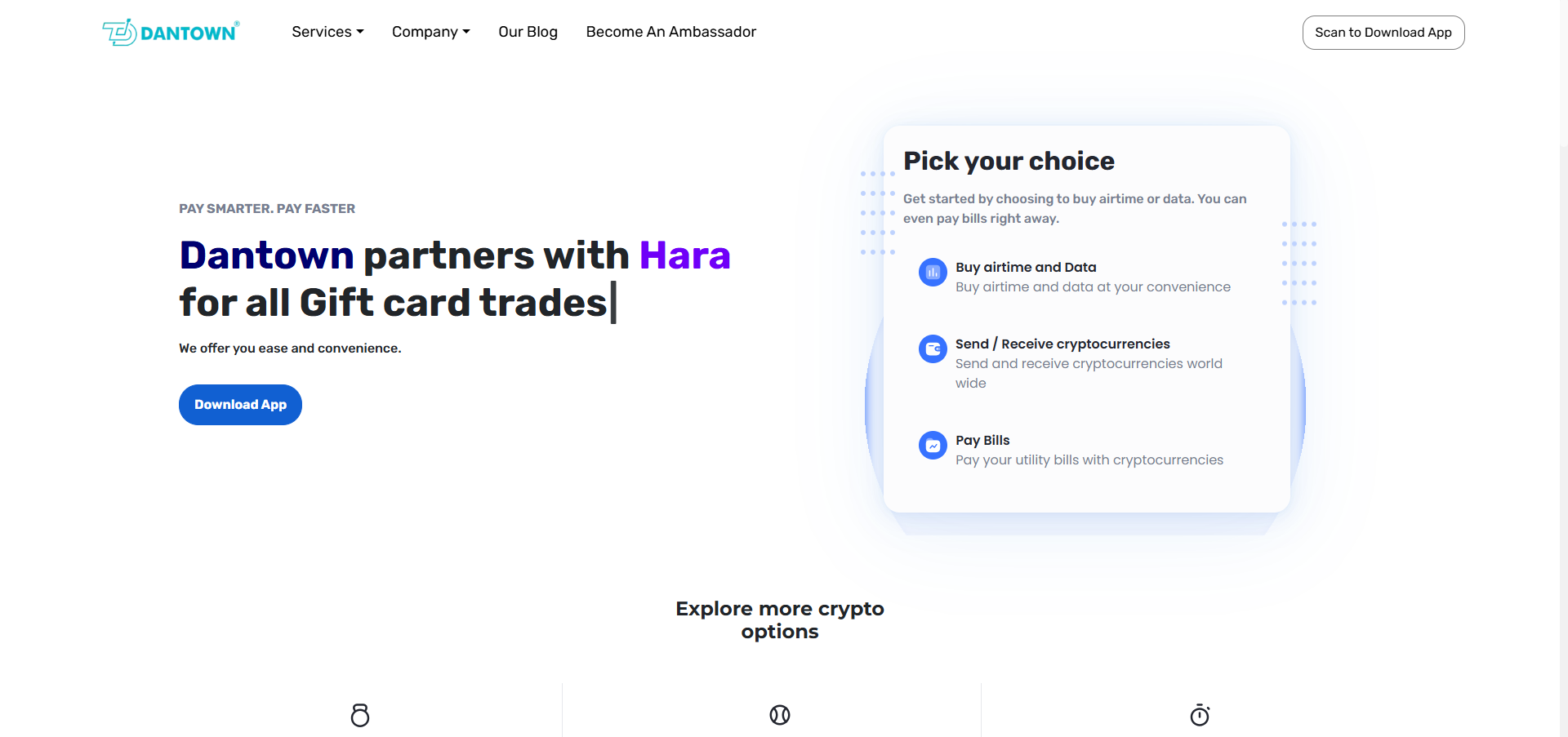This screenshot has height=737, width=1568.
Task: Click the chart folder icon beside Pay Bills
Action: [933, 446]
